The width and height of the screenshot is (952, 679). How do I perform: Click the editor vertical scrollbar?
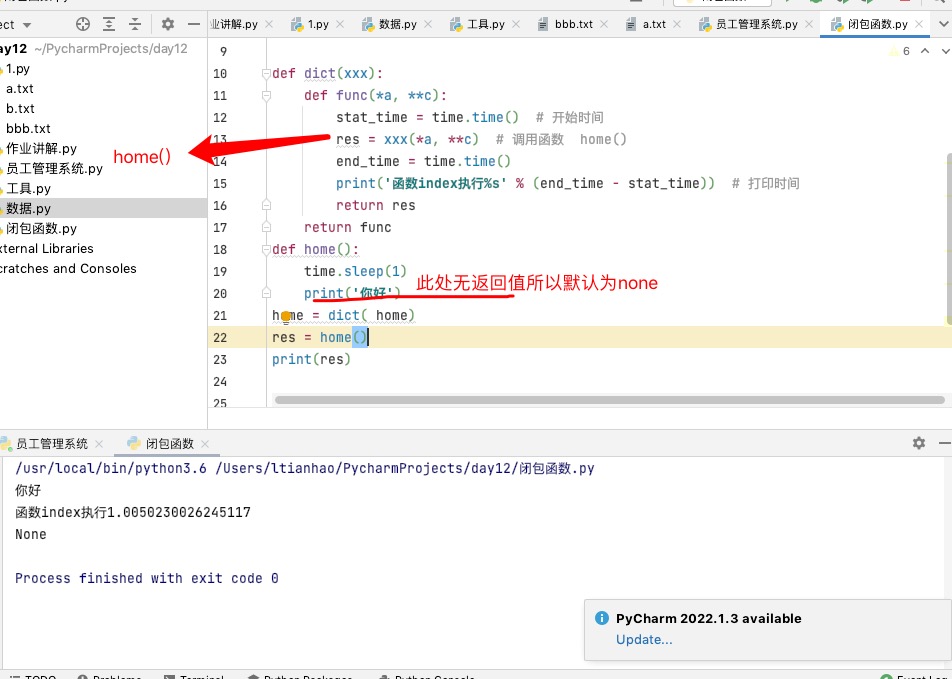(948, 239)
